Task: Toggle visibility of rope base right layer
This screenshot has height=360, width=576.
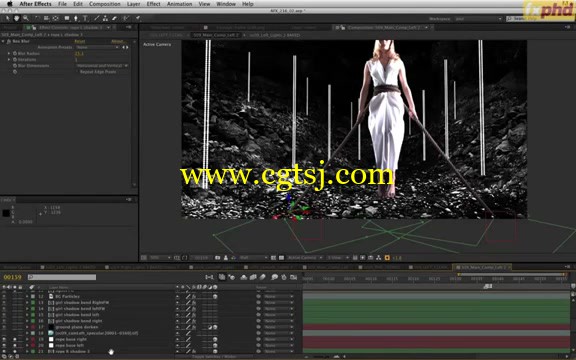Action: 4,339
